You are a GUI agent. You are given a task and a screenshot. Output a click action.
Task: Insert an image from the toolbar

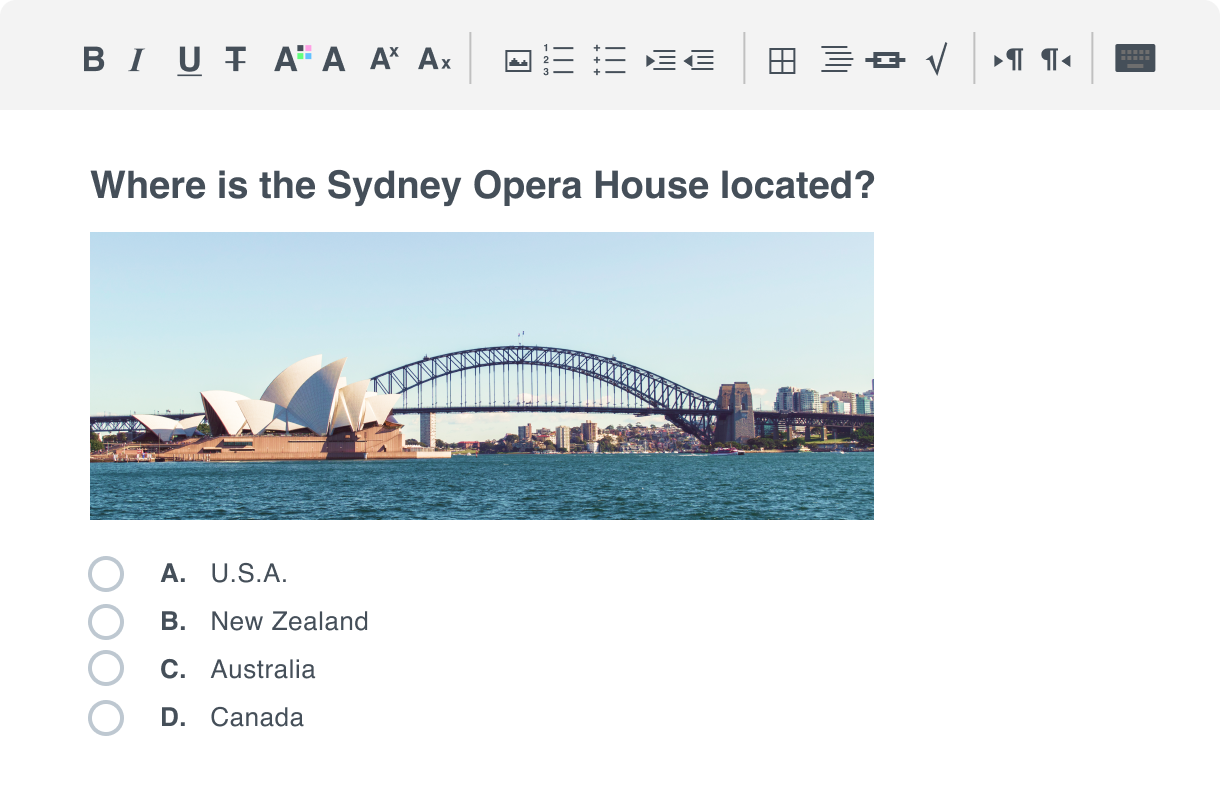(x=517, y=61)
